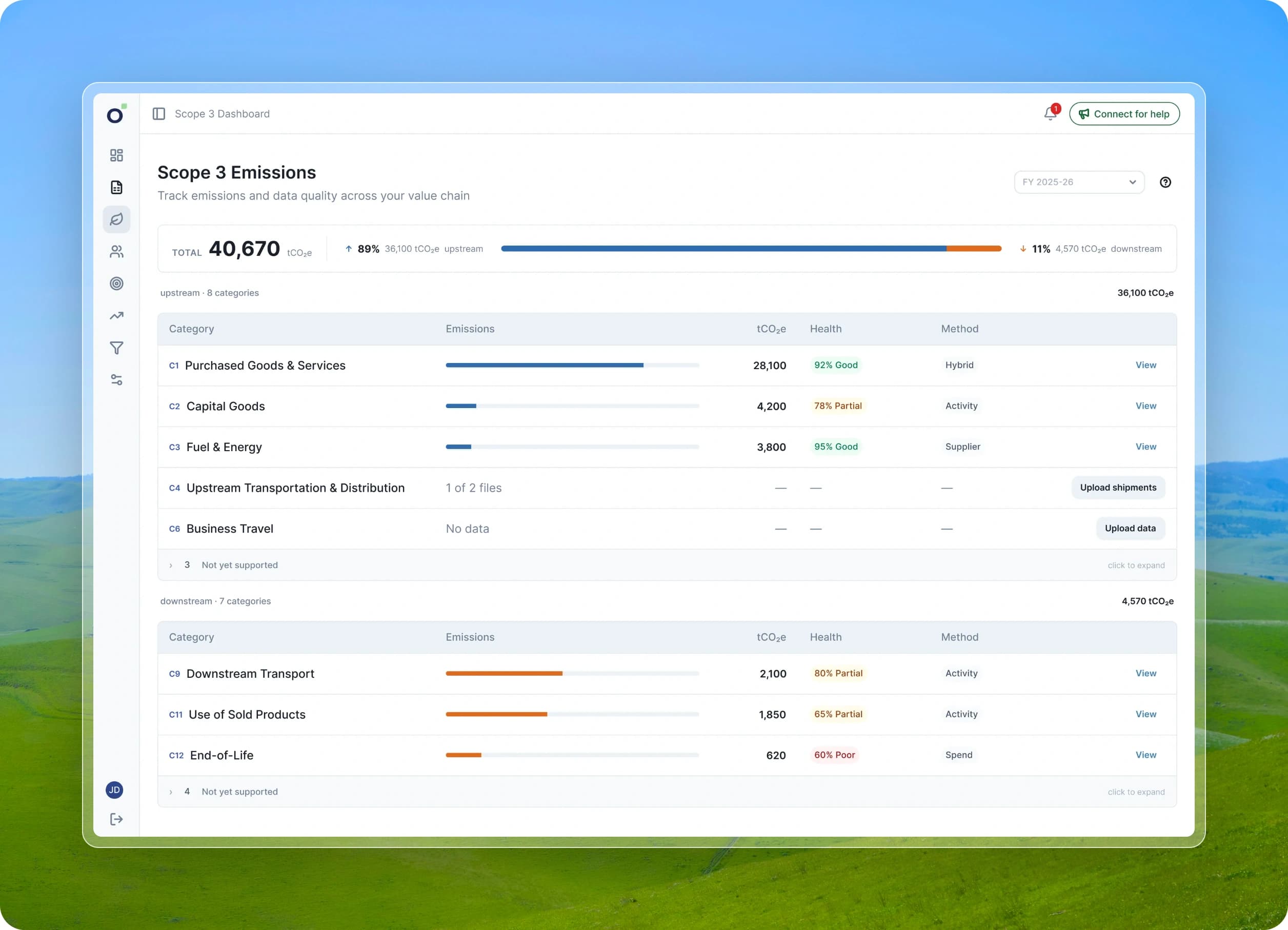Open the funnel filter icon in sidebar
The height and width of the screenshot is (930, 1288).
tap(116, 348)
